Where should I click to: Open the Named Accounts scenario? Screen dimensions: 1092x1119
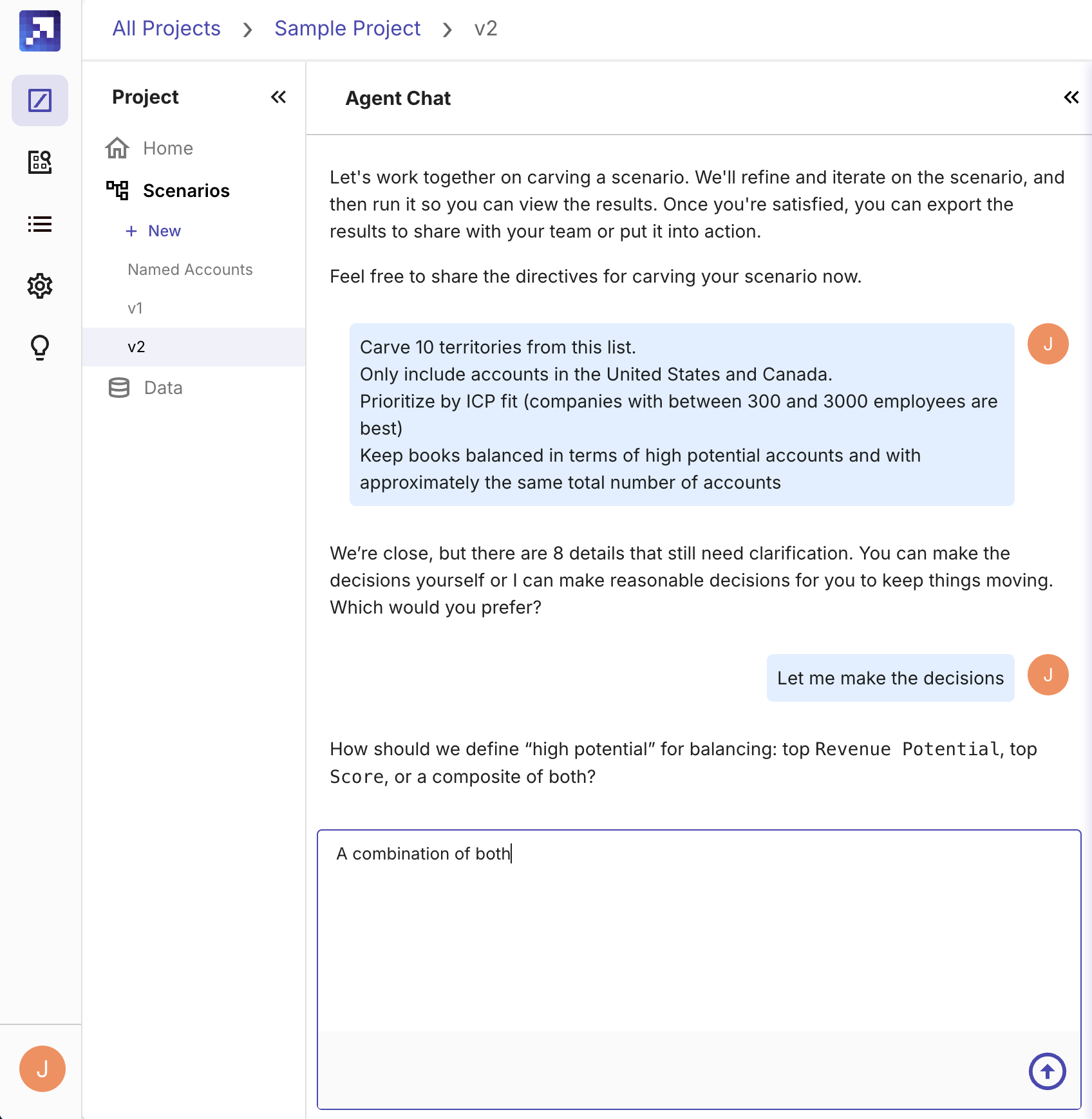190,269
